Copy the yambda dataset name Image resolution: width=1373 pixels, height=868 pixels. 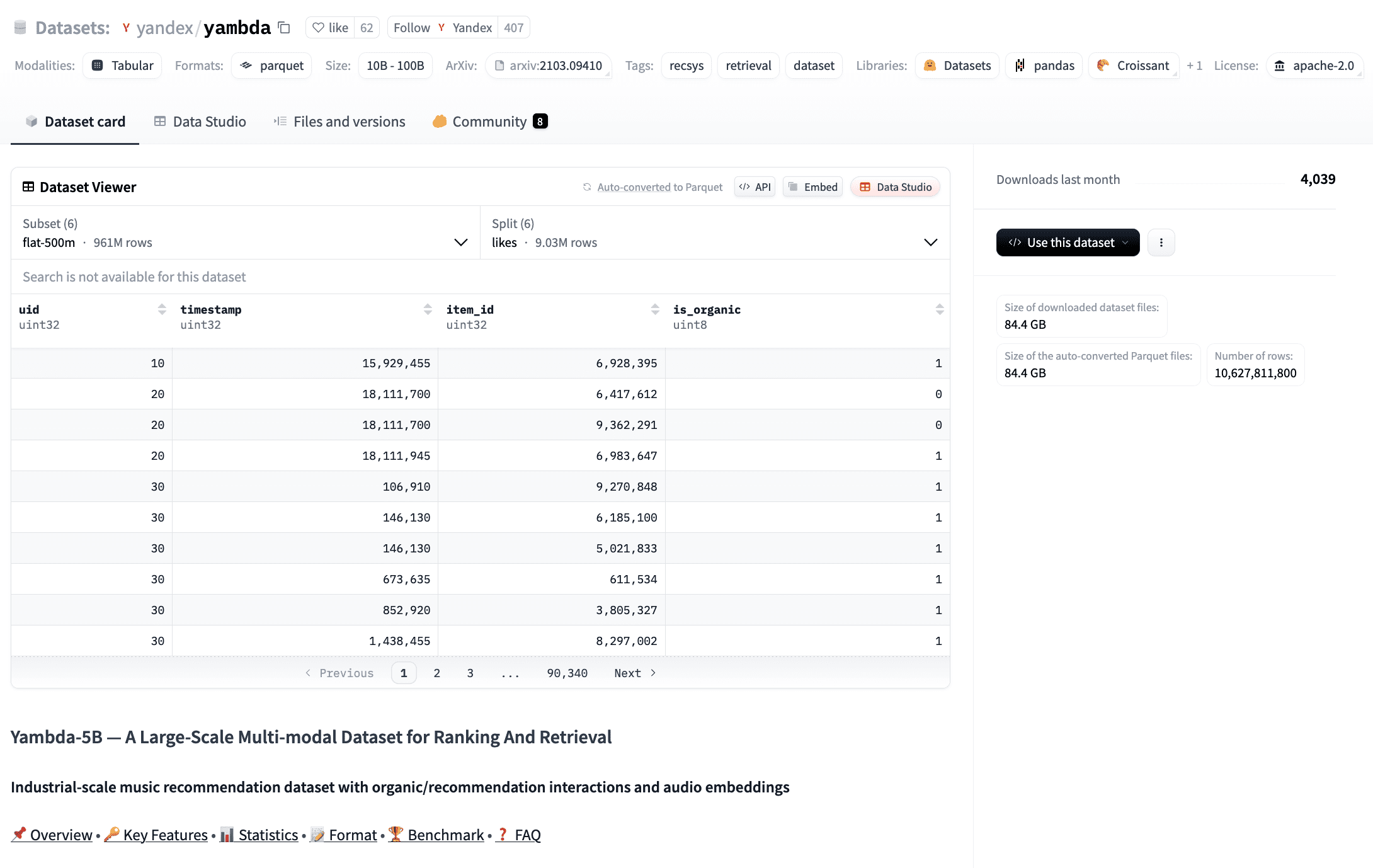click(283, 28)
